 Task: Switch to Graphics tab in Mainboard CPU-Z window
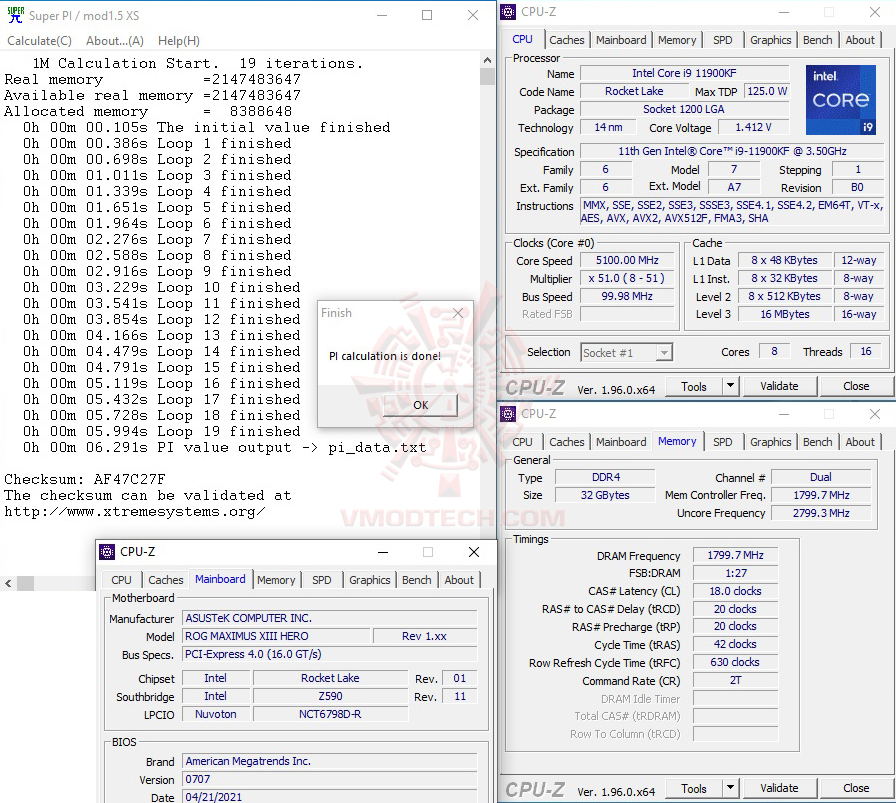tap(369, 580)
